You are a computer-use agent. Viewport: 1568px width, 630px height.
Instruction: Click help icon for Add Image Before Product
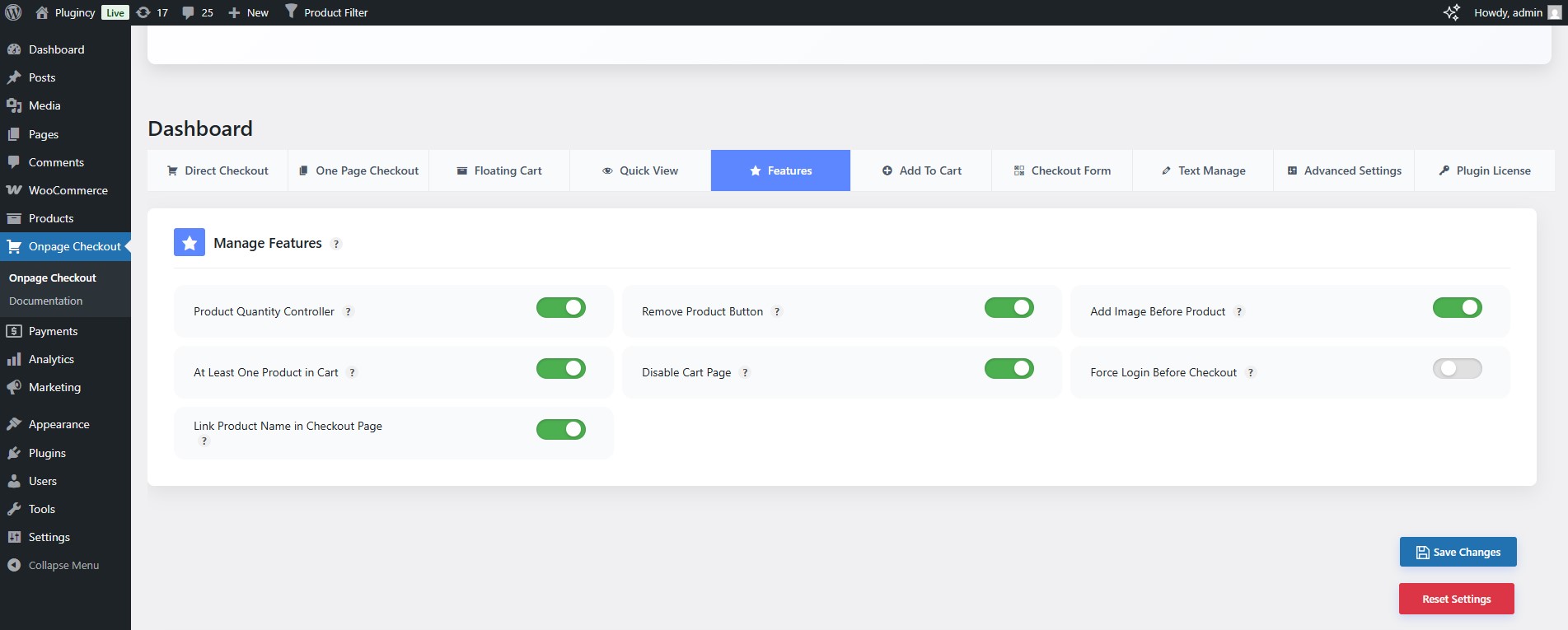[x=1239, y=311]
